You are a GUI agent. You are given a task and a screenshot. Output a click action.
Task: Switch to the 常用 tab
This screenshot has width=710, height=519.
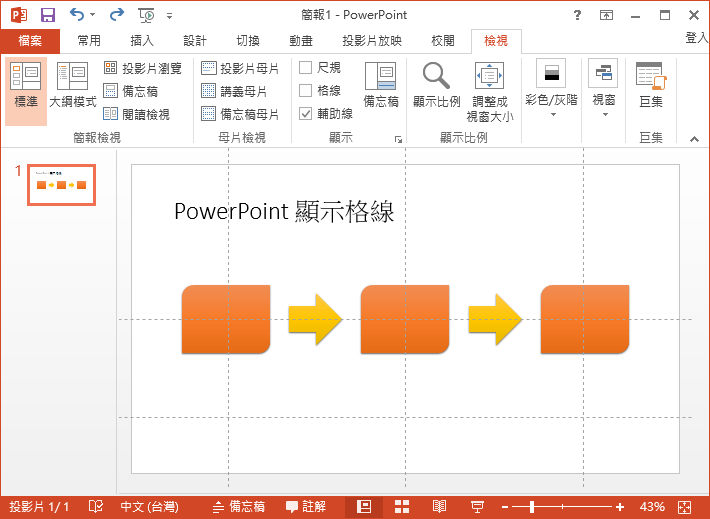point(89,41)
